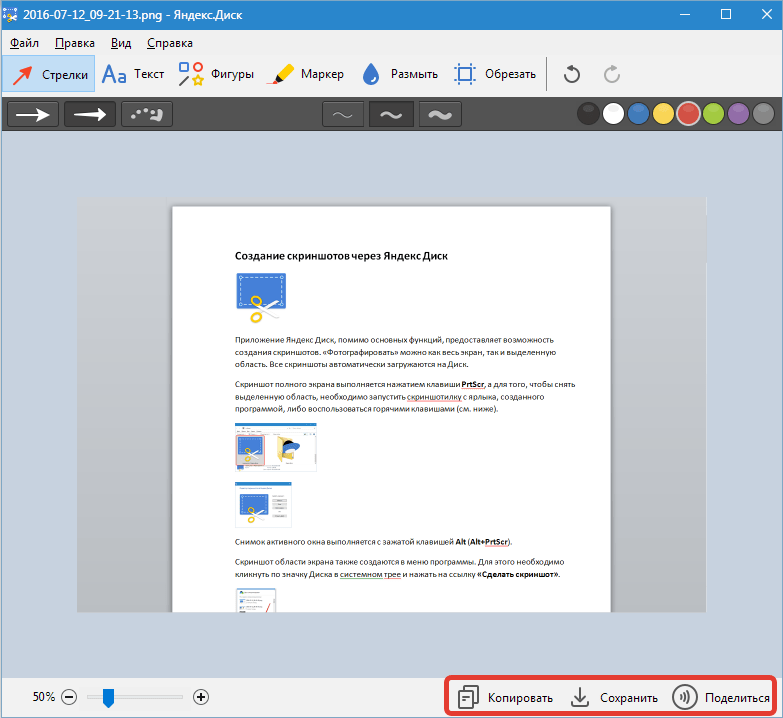Activate the Маркер highlighter tool
Screen dimensions: 783x718
click(x=305, y=74)
